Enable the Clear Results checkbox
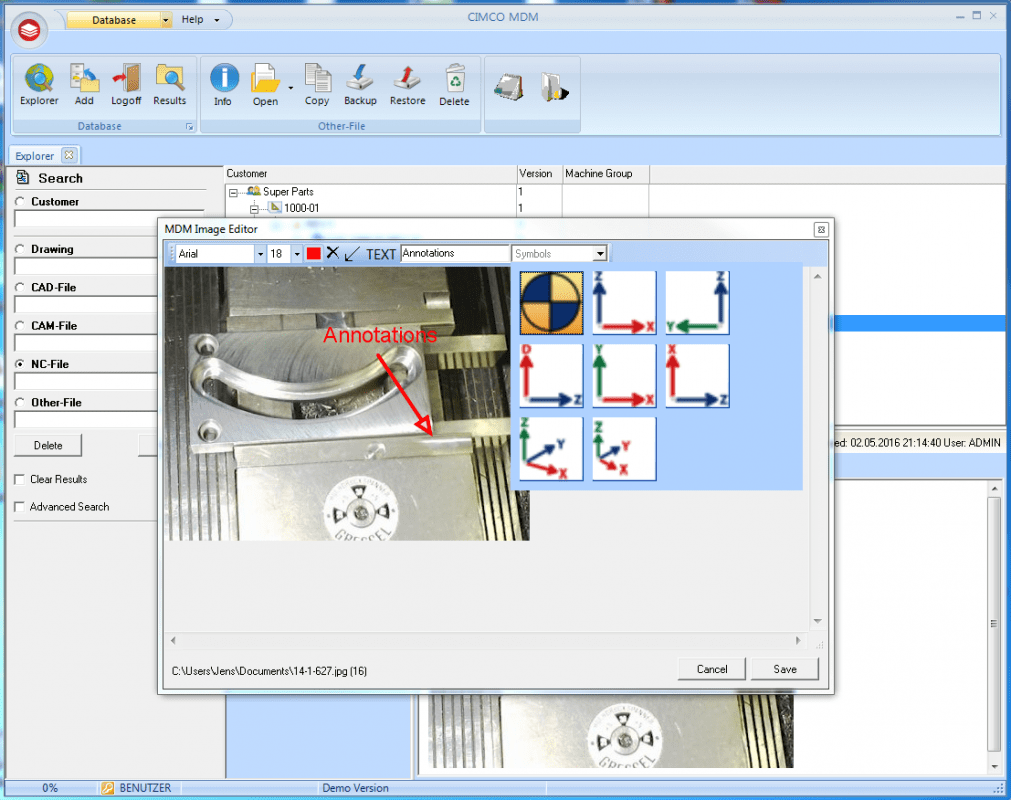This screenshot has height=800, width=1011. [17, 479]
